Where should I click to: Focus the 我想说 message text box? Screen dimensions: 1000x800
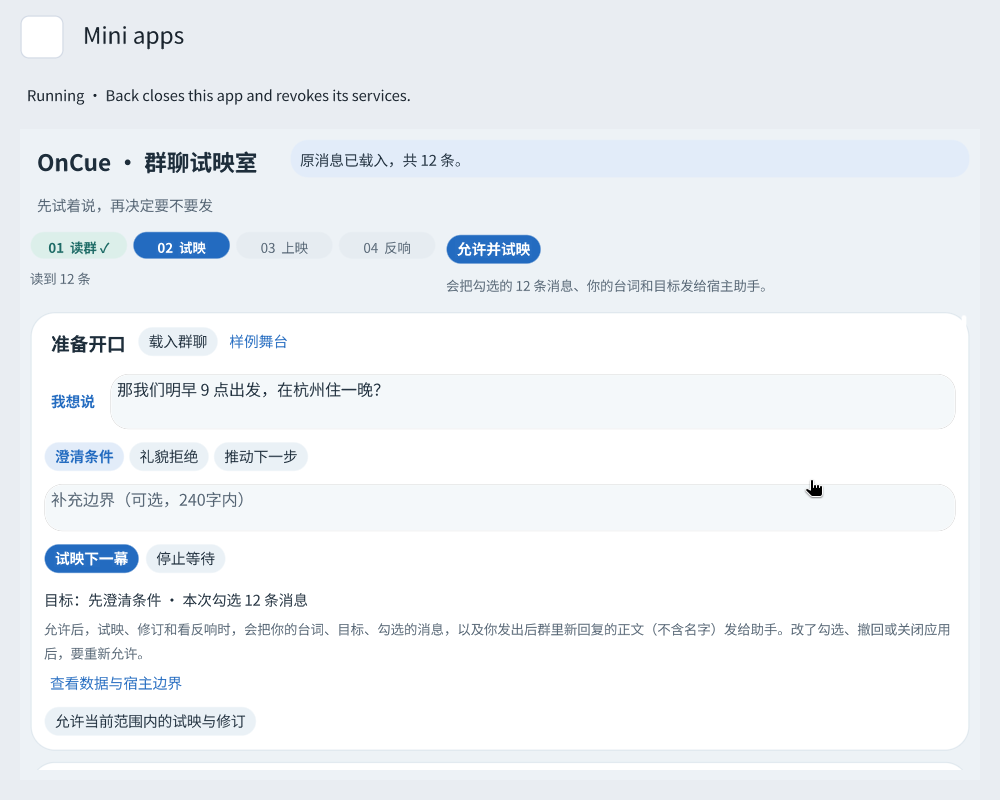pos(533,401)
